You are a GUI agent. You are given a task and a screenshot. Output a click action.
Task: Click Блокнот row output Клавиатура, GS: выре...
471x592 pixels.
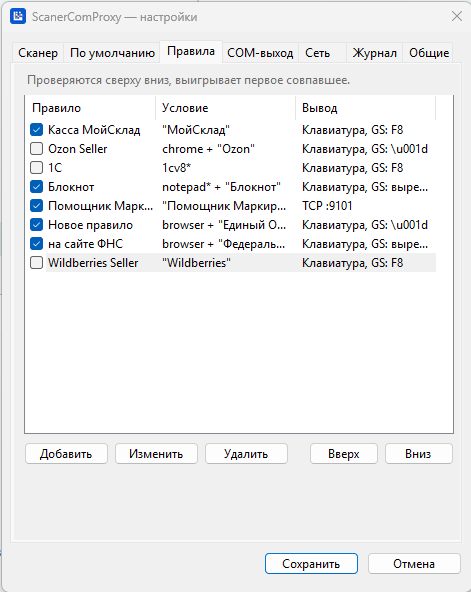point(365,187)
